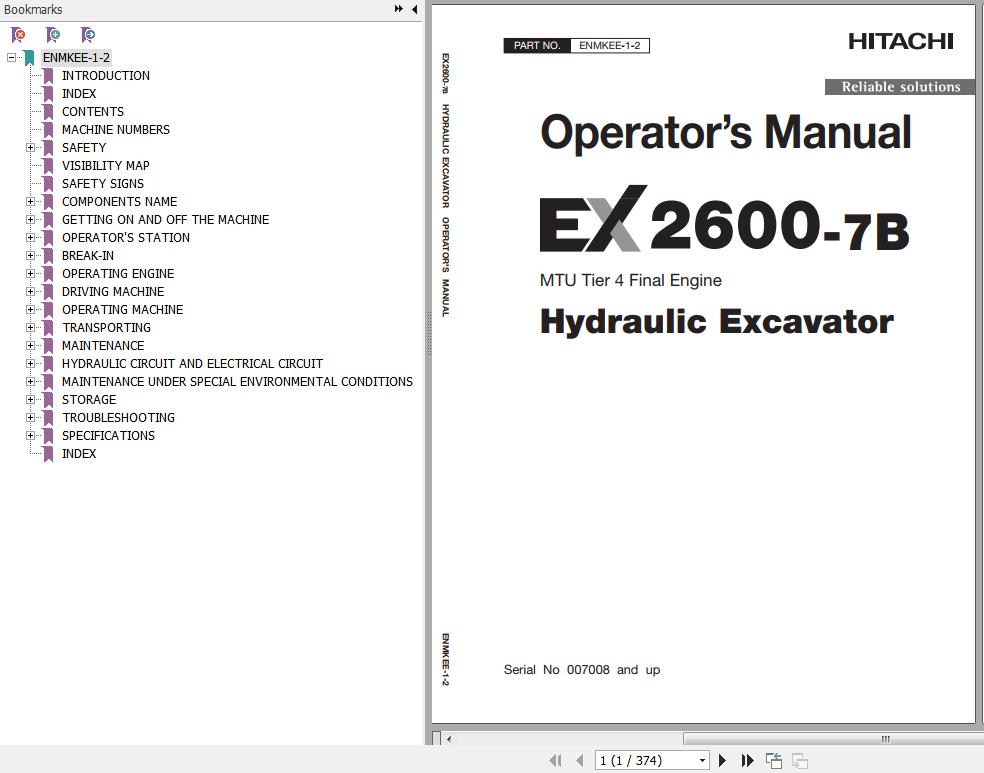This screenshot has width=984, height=773.
Task: Expand HYDRAULIC CIRCUIT AND ELECTRICAL CIRCUIT
Action: 30,363
